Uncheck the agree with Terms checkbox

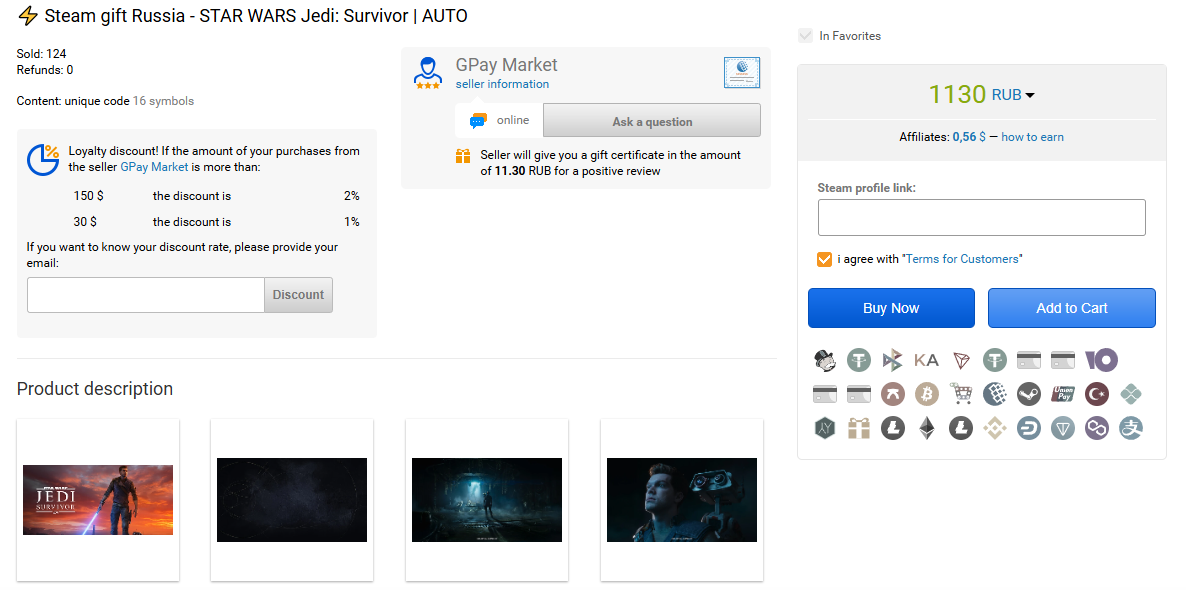(824, 259)
